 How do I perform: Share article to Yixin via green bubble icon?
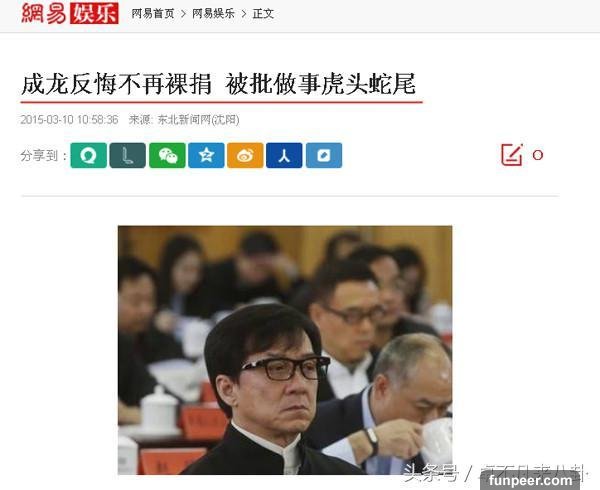tap(89, 155)
